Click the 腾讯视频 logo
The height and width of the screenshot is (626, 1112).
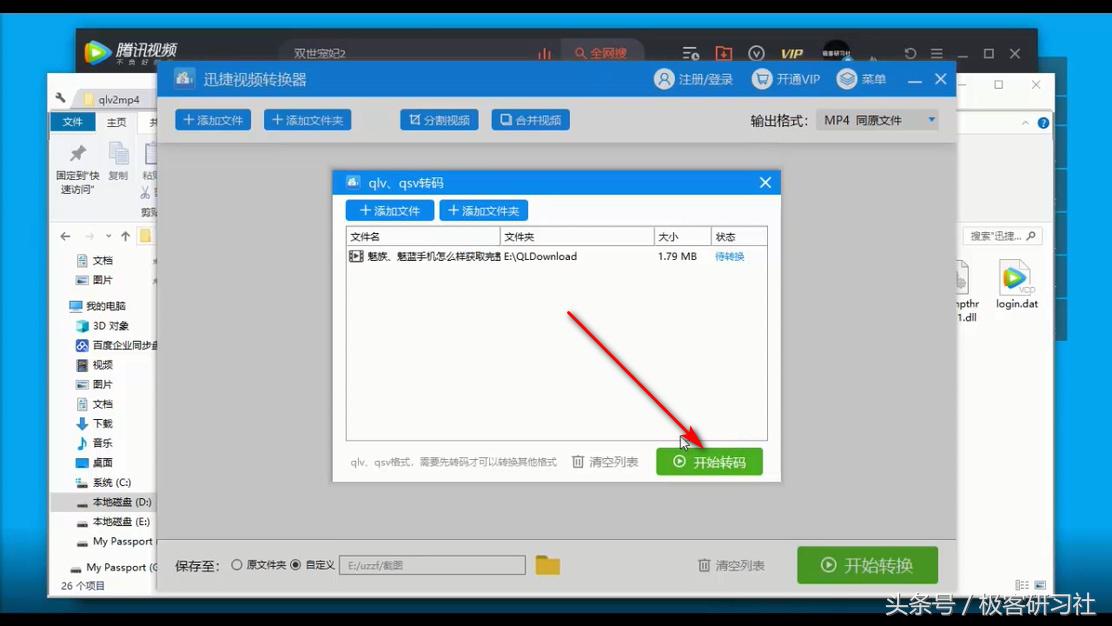pos(130,52)
